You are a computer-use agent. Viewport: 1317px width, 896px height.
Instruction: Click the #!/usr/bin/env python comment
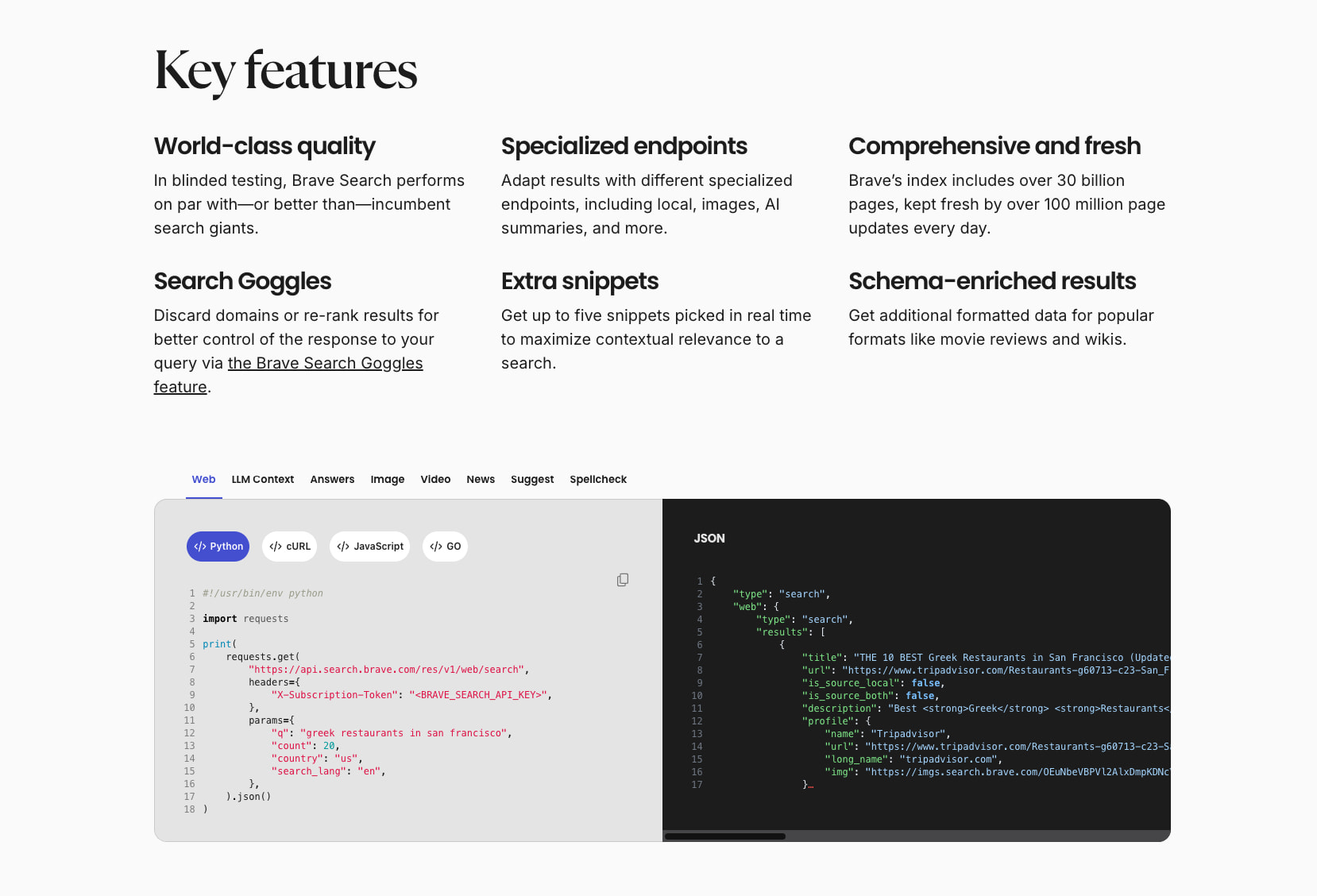coord(263,593)
